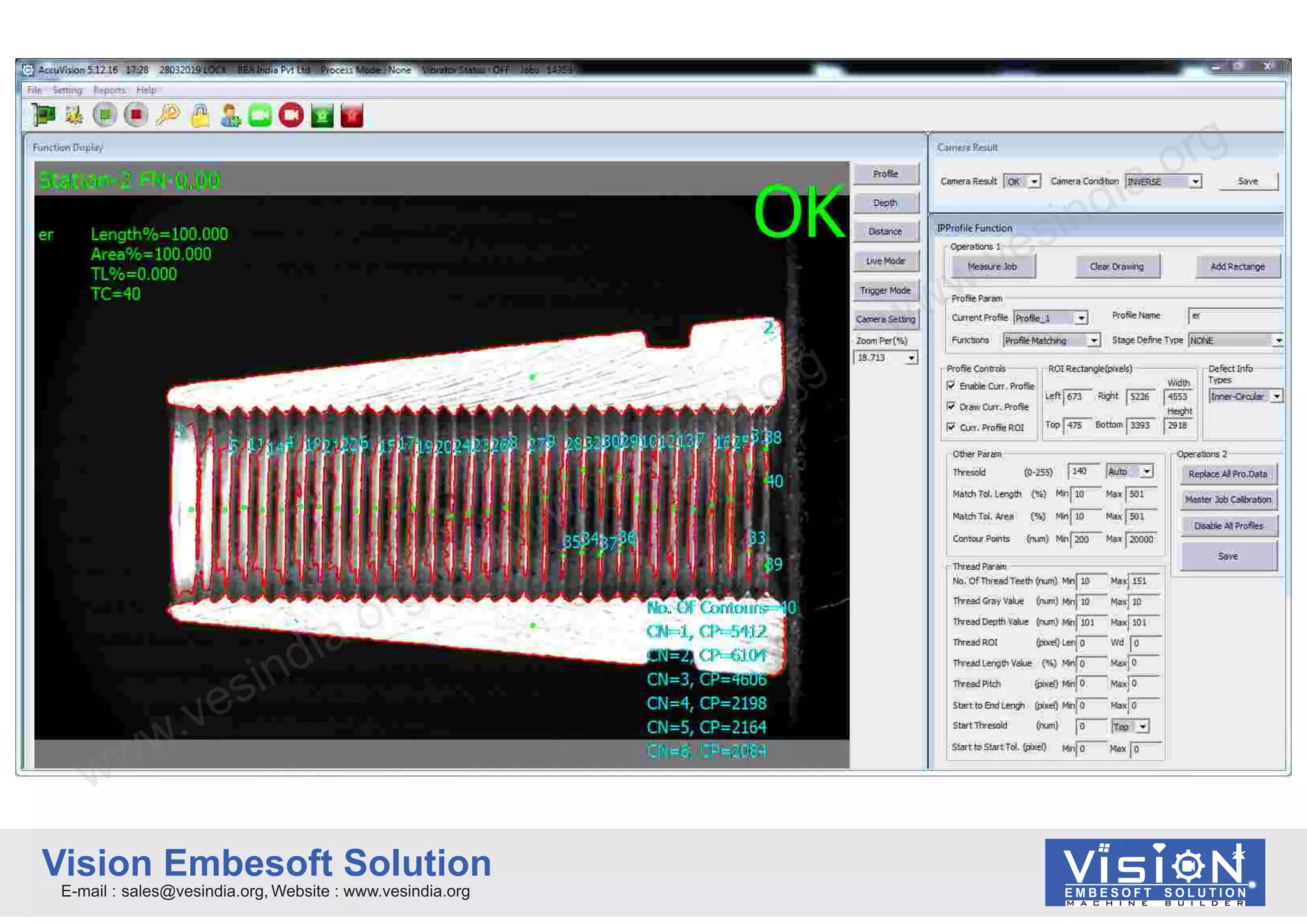Screen dimensions: 1307x924
Task: Click the Profile Name input field
Action: pyautogui.click(x=1235, y=316)
